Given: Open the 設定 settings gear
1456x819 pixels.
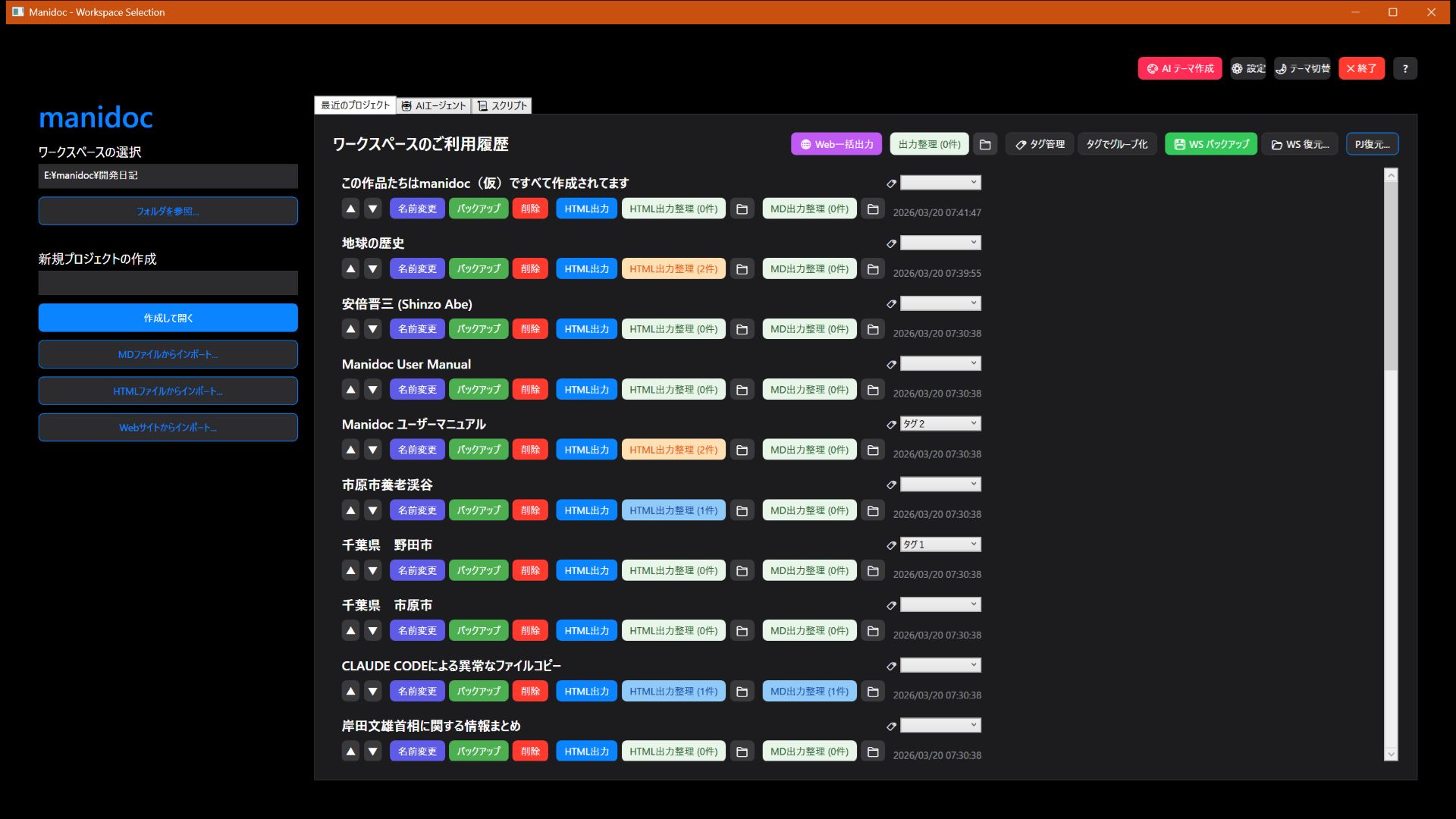Looking at the screenshot, I should (1247, 68).
